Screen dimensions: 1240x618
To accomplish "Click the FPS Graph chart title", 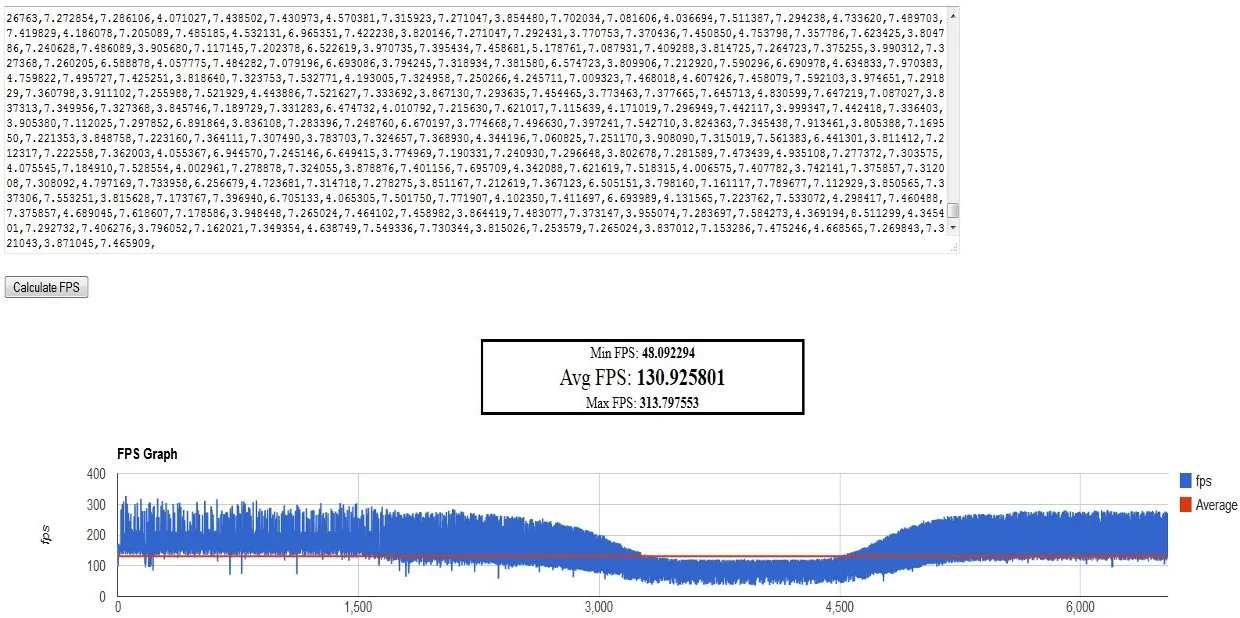I will [147, 454].
